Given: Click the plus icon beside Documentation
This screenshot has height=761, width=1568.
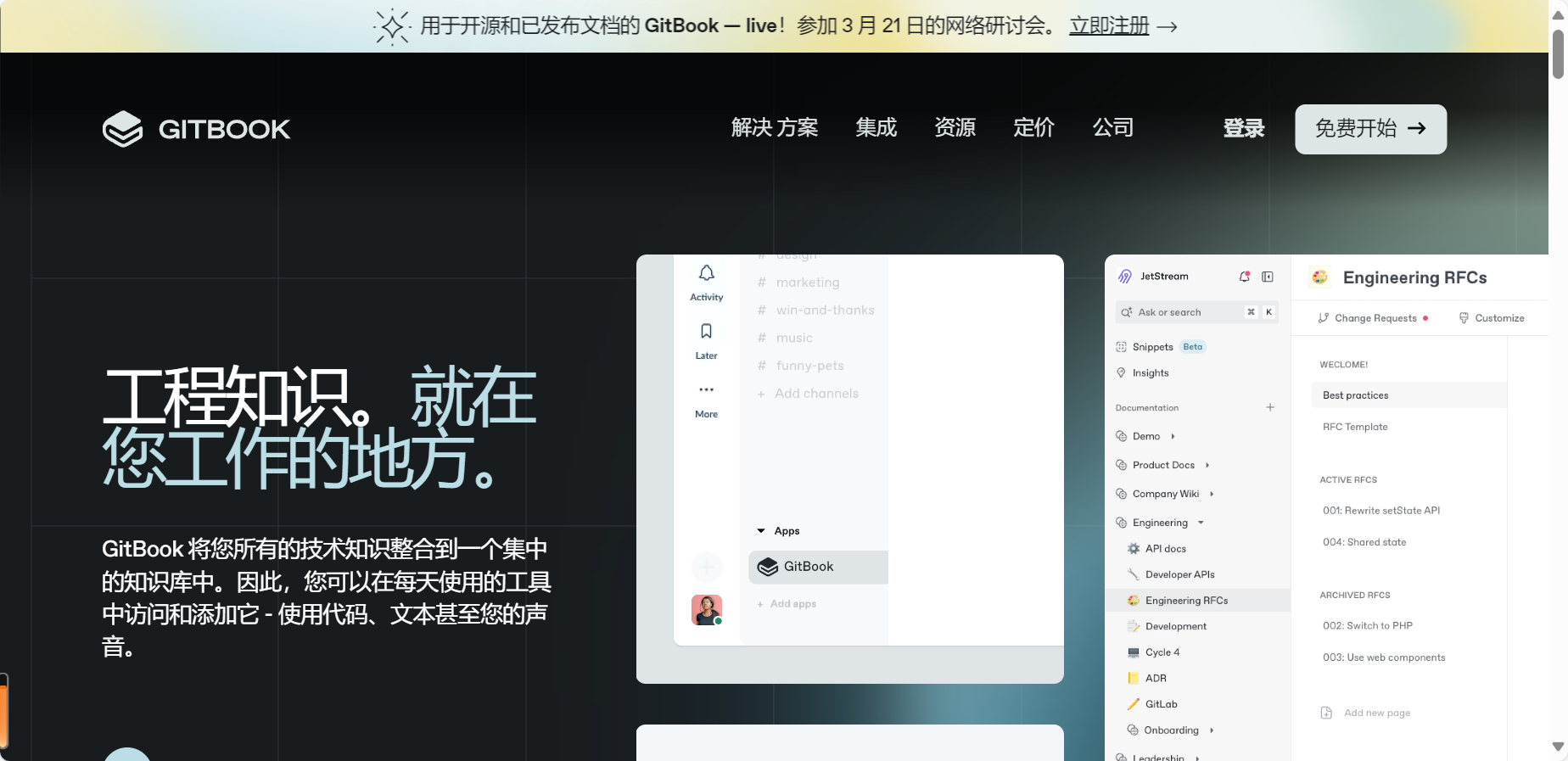Looking at the screenshot, I should [1270, 407].
